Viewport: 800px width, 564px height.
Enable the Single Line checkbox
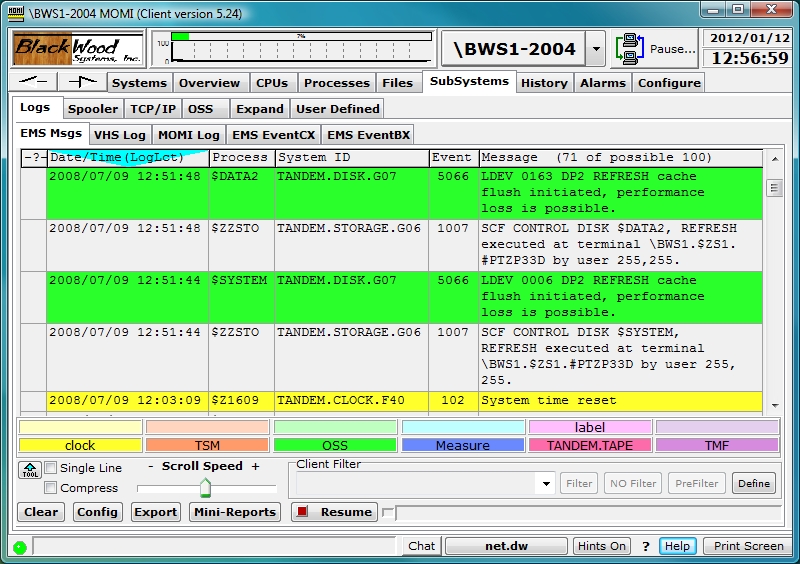click(51, 468)
